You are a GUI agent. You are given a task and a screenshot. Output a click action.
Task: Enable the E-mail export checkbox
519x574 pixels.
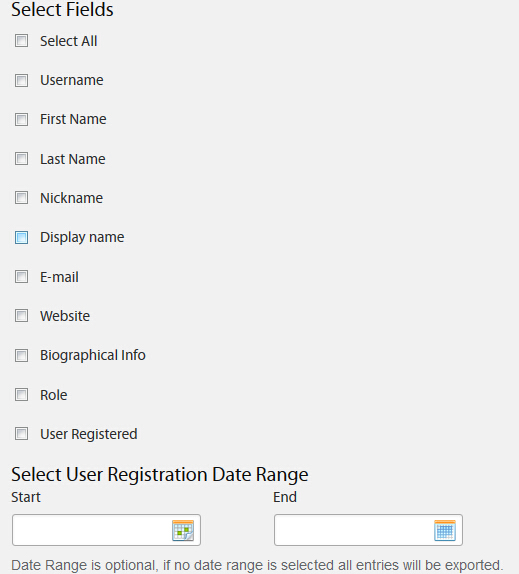tap(21, 276)
